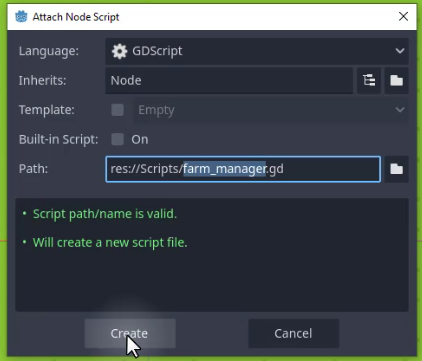Open the Empty template dropdown
Image resolution: width=422 pixels, height=361 pixels.
click(x=271, y=110)
